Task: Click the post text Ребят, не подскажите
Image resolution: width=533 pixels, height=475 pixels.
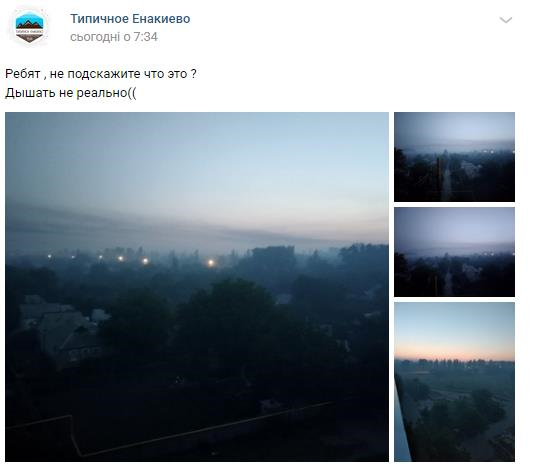Action: click(101, 74)
